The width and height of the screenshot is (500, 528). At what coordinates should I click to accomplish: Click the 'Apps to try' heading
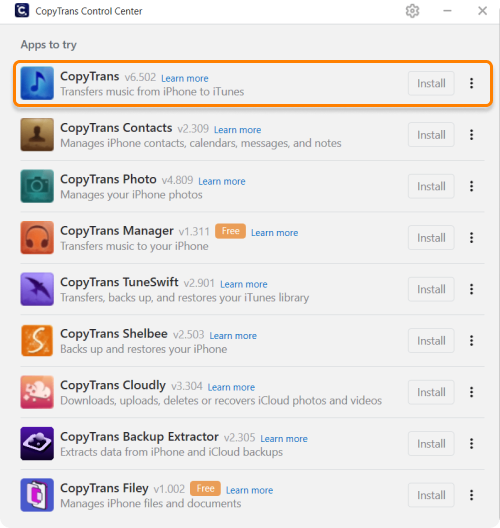tap(49, 45)
